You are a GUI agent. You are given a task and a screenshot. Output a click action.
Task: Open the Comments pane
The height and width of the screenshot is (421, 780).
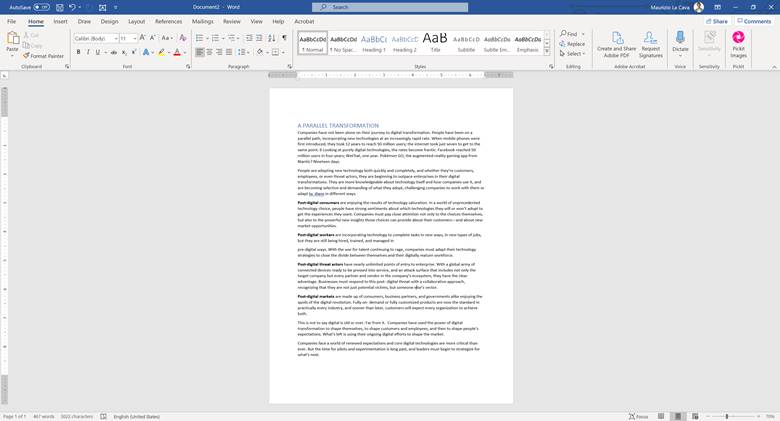pyautogui.click(x=754, y=21)
